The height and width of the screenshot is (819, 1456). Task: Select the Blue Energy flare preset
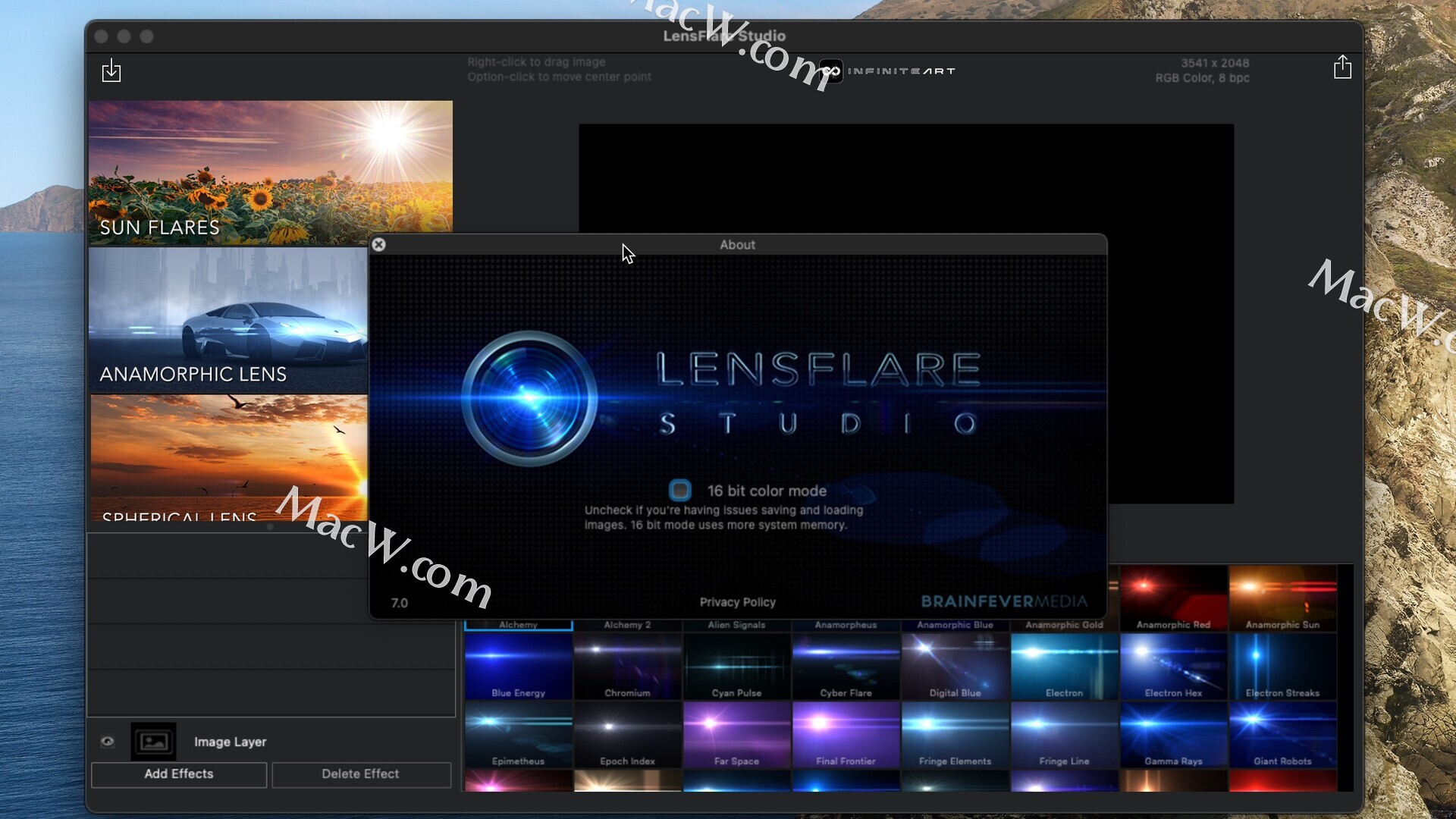518,667
